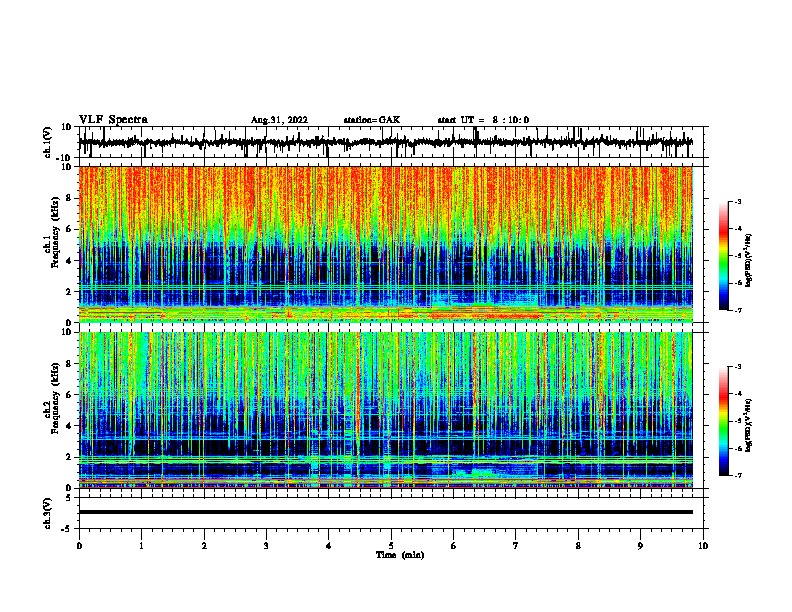Viewport: 792px width, 612px height.
Task: Click the "VLF Spectra" plot title
Action: [x=114, y=120]
